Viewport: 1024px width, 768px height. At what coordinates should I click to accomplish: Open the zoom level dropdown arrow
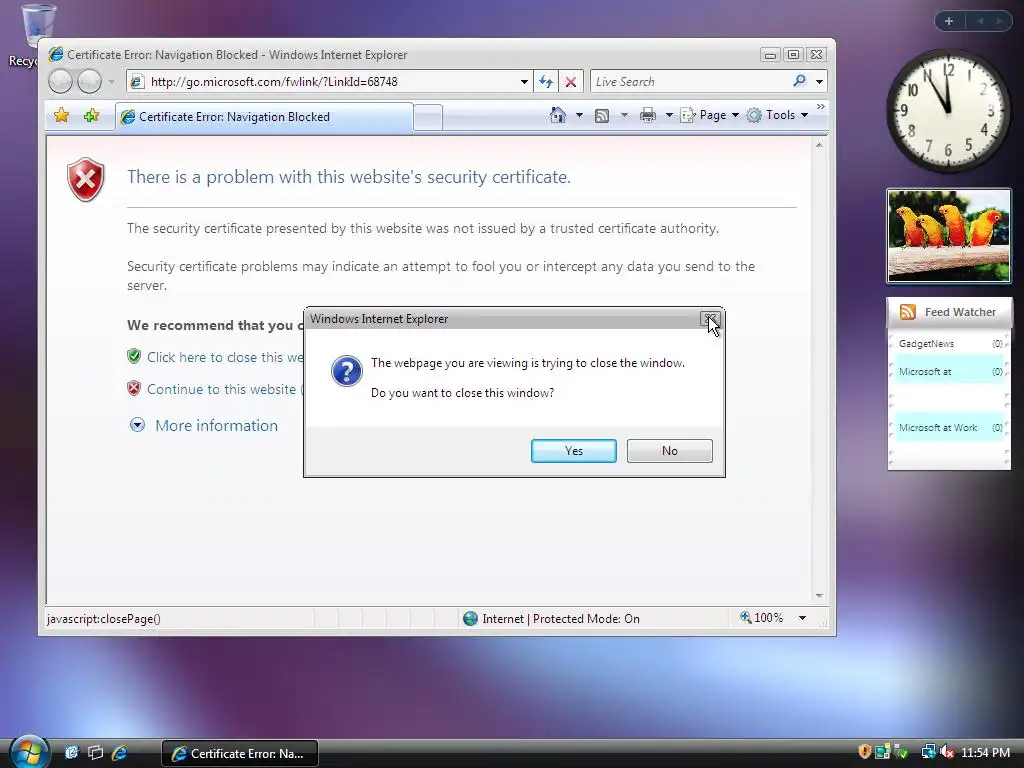click(x=803, y=618)
